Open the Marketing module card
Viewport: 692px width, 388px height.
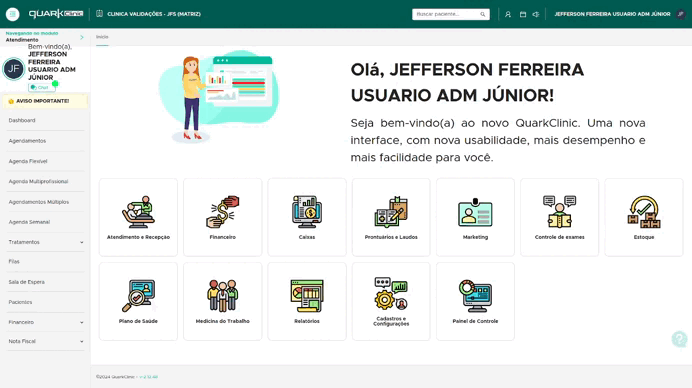click(x=475, y=217)
